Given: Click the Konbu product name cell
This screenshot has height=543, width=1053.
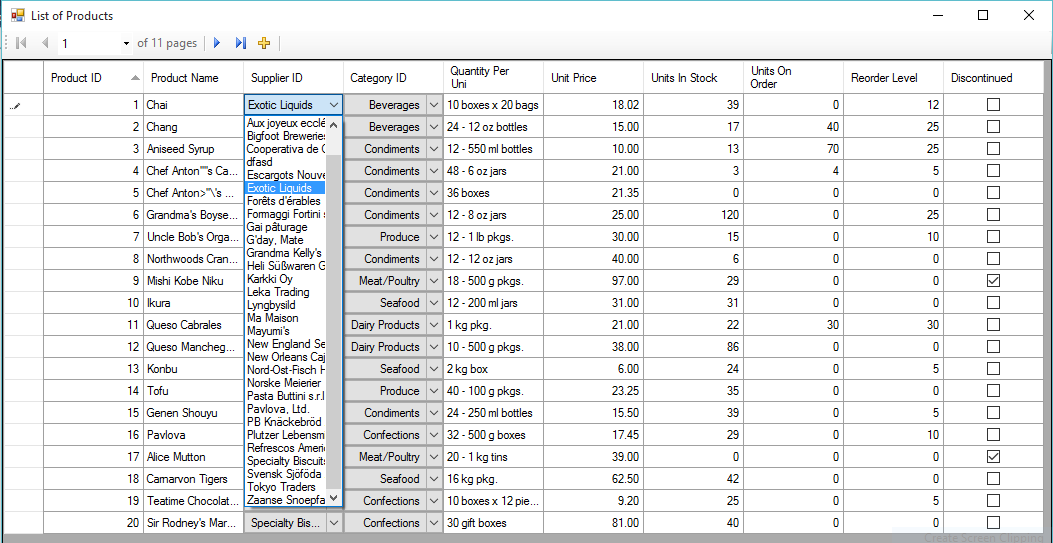Looking at the screenshot, I should pyautogui.click(x=193, y=368).
